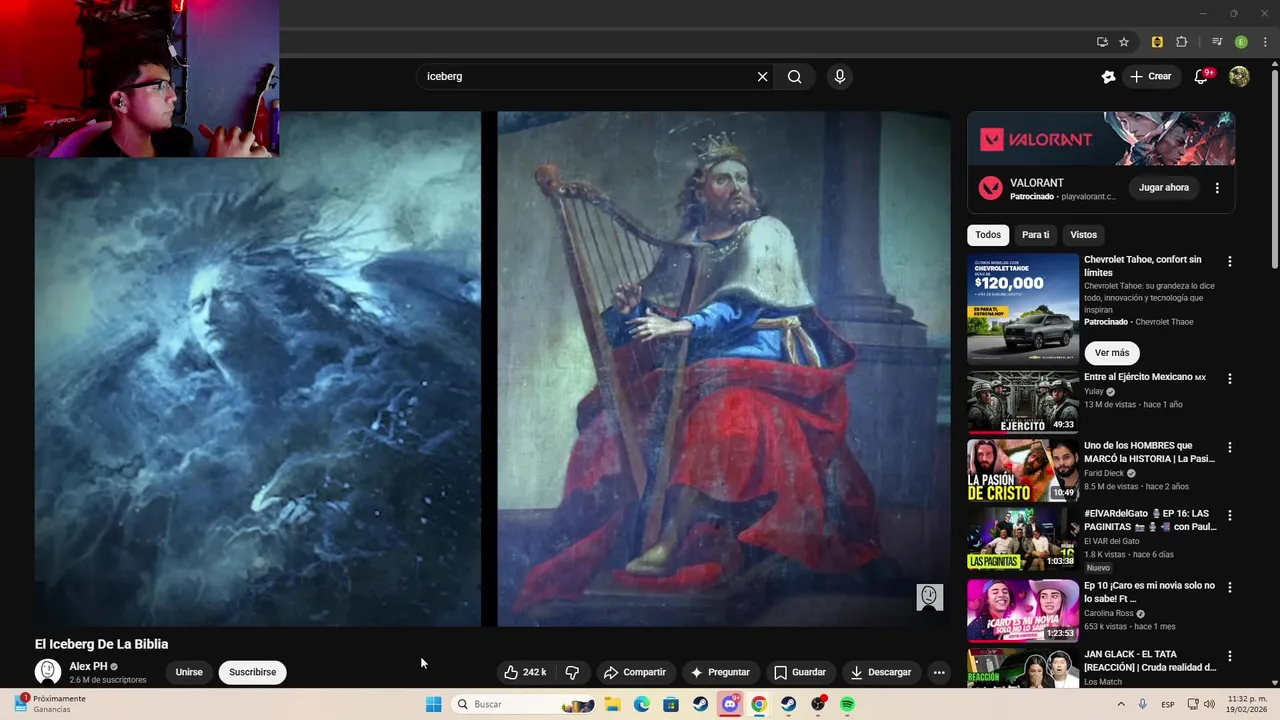Image resolution: width=1280 pixels, height=720 pixels.
Task: Click the Guardar button
Action: 800,672
